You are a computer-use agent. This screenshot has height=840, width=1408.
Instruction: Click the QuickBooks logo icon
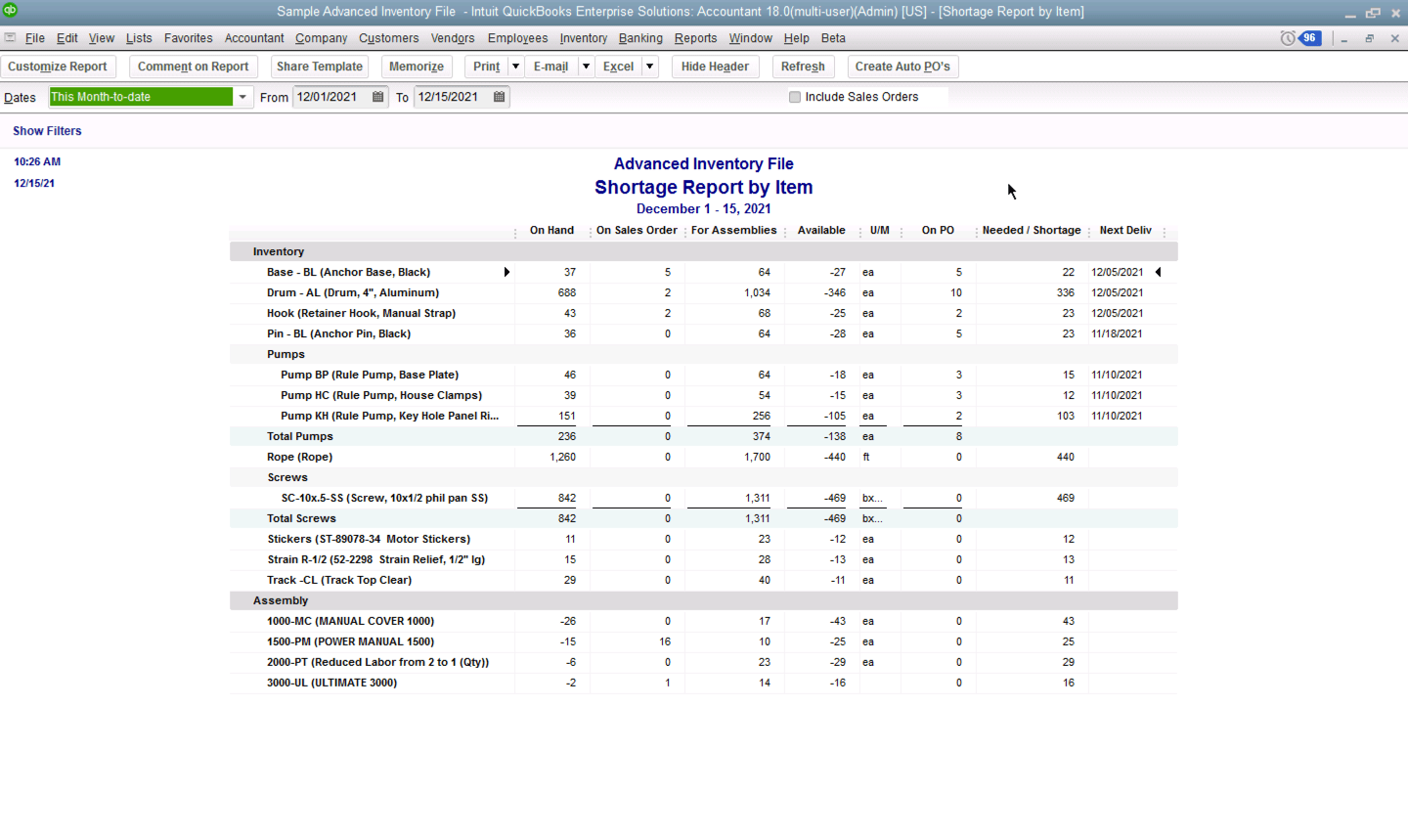pos(10,11)
